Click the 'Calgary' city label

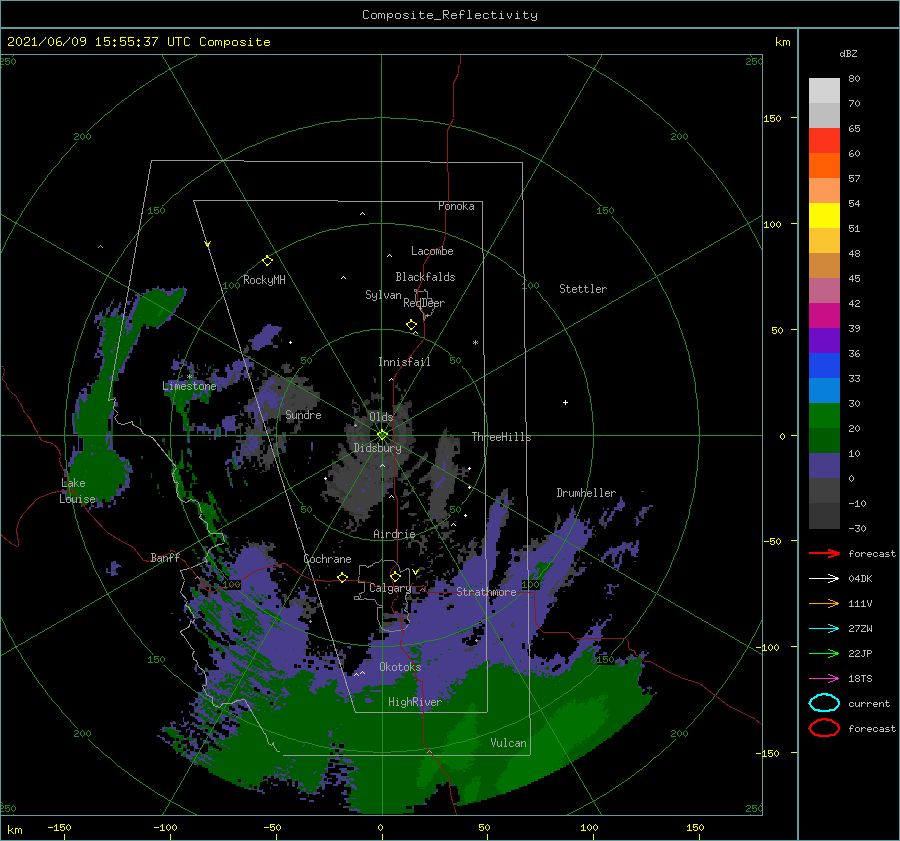pos(390,588)
